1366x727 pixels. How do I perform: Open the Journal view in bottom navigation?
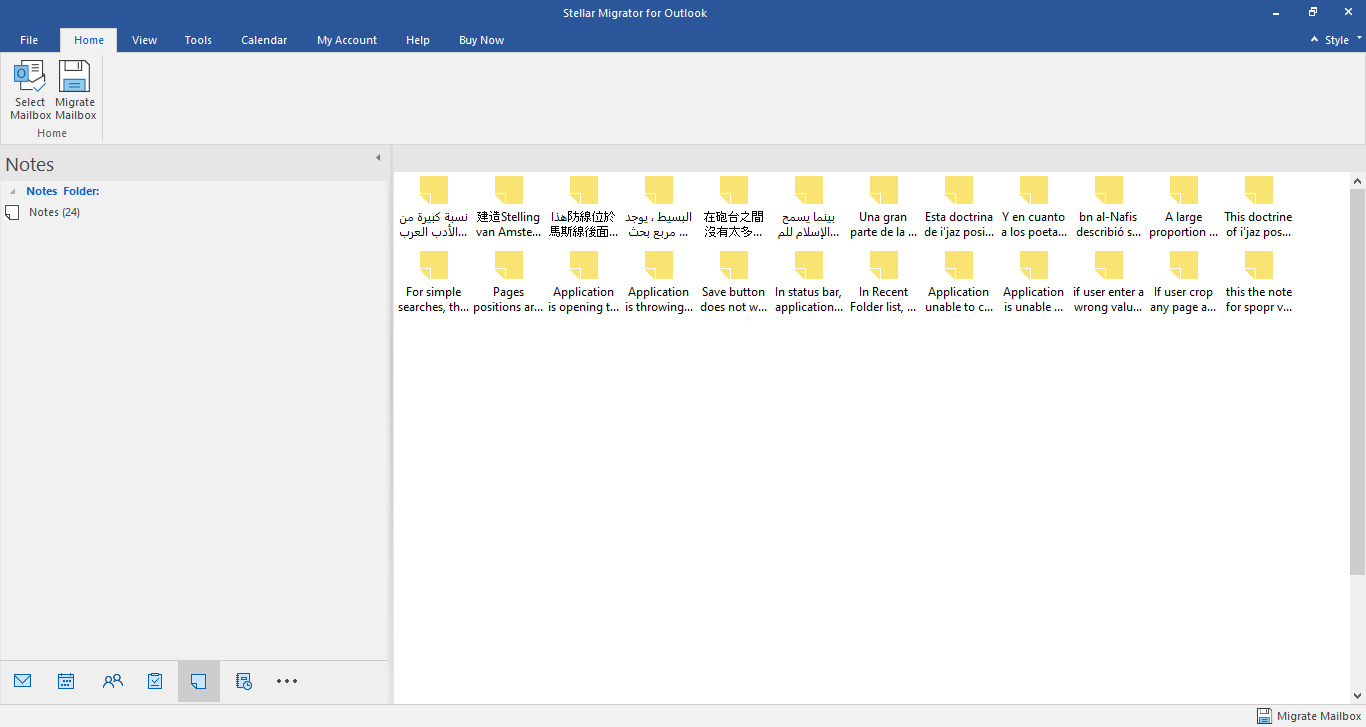pos(243,681)
